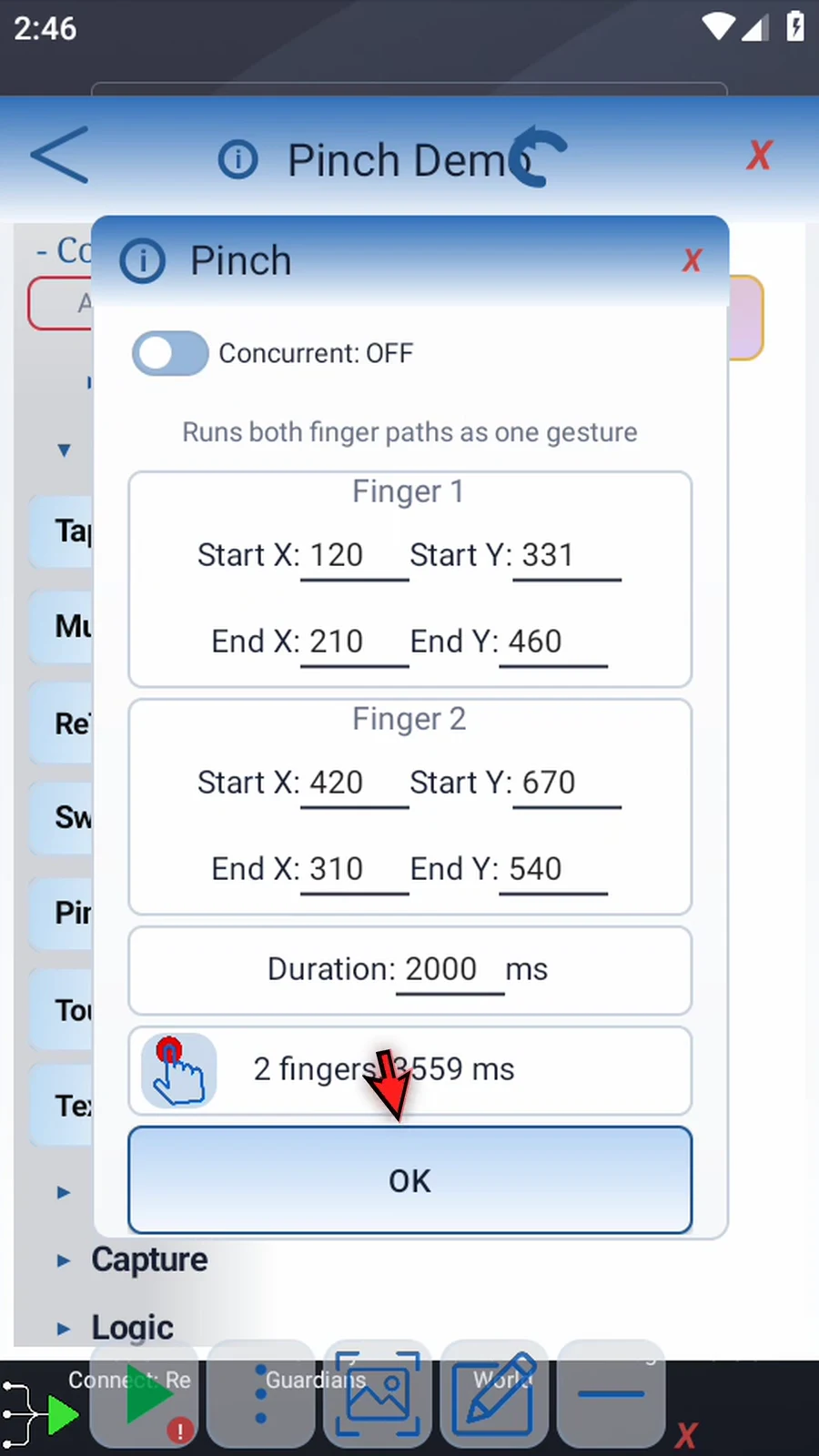Close the Pinch dialog with red X
Screen dimensions: 819x1456
(692, 260)
